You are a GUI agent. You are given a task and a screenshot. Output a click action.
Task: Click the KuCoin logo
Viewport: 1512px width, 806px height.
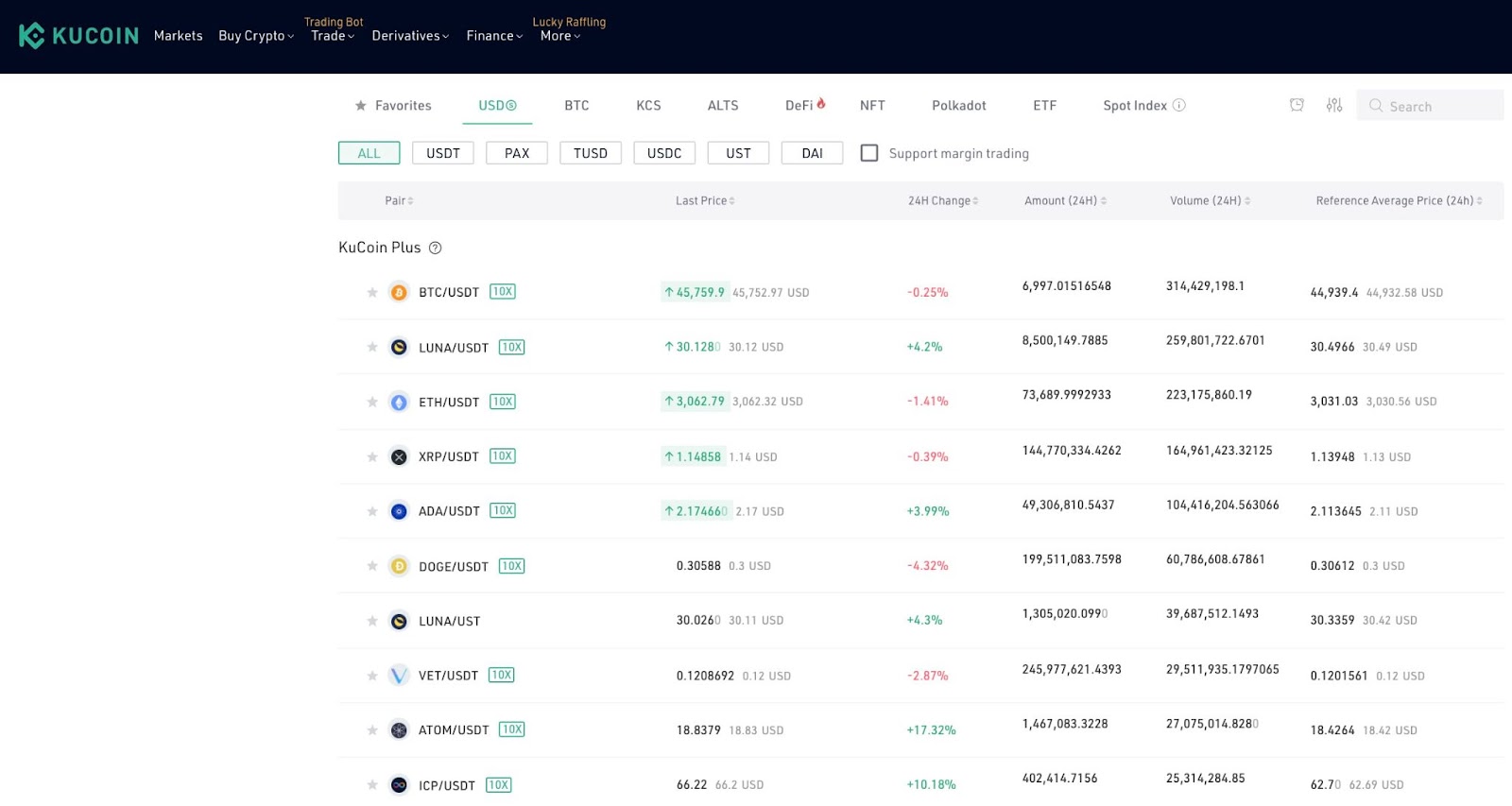click(78, 36)
